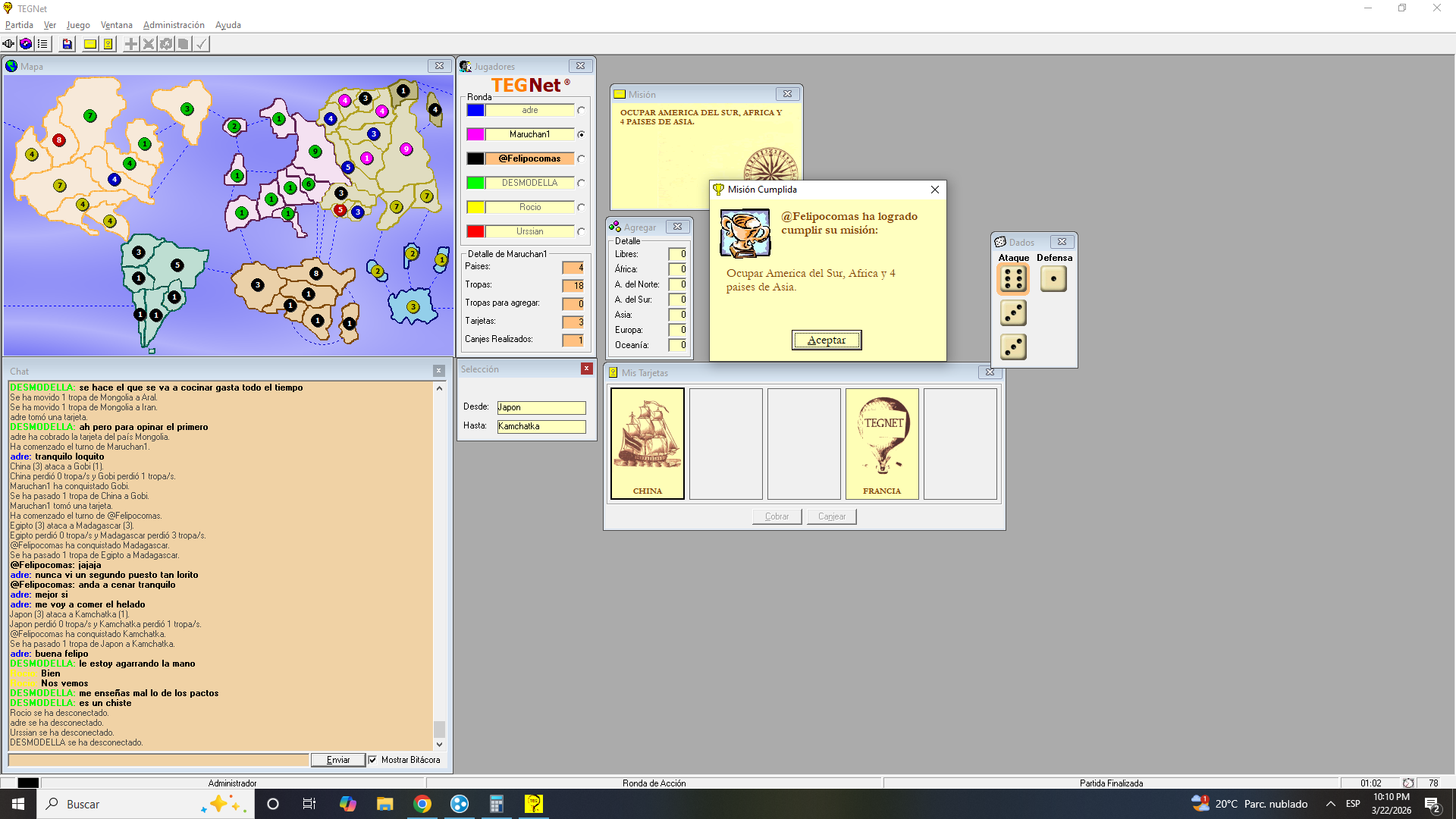1456x819 pixels.
Task: Click the globe reconnect toolbar icon
Action: (26, 44)
